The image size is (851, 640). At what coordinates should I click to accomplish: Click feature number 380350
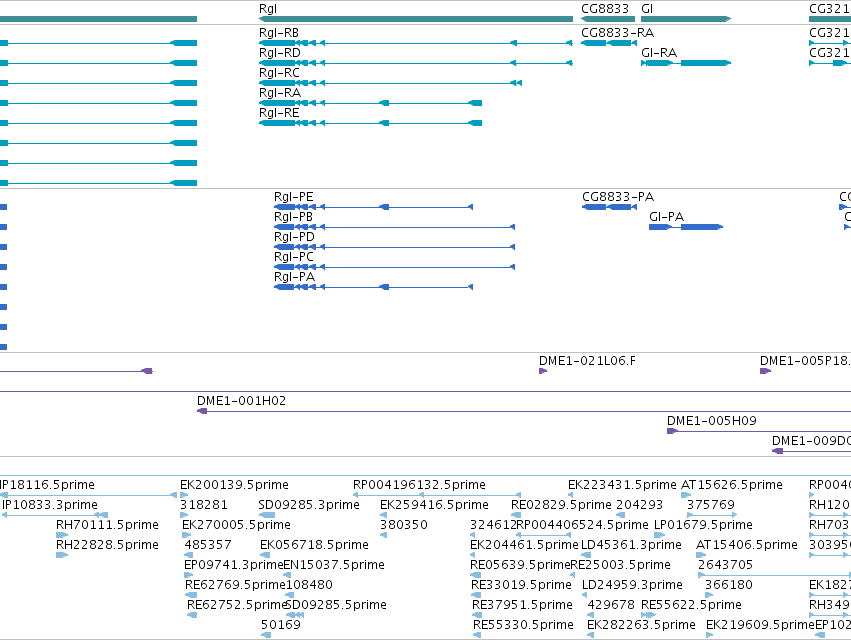pos(404,525)
